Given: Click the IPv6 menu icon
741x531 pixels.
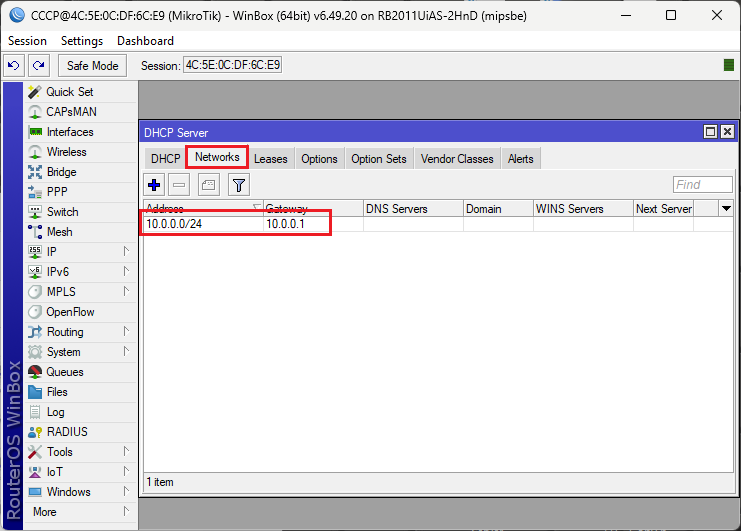Looking at the screenshot, I should pos(34,272).
